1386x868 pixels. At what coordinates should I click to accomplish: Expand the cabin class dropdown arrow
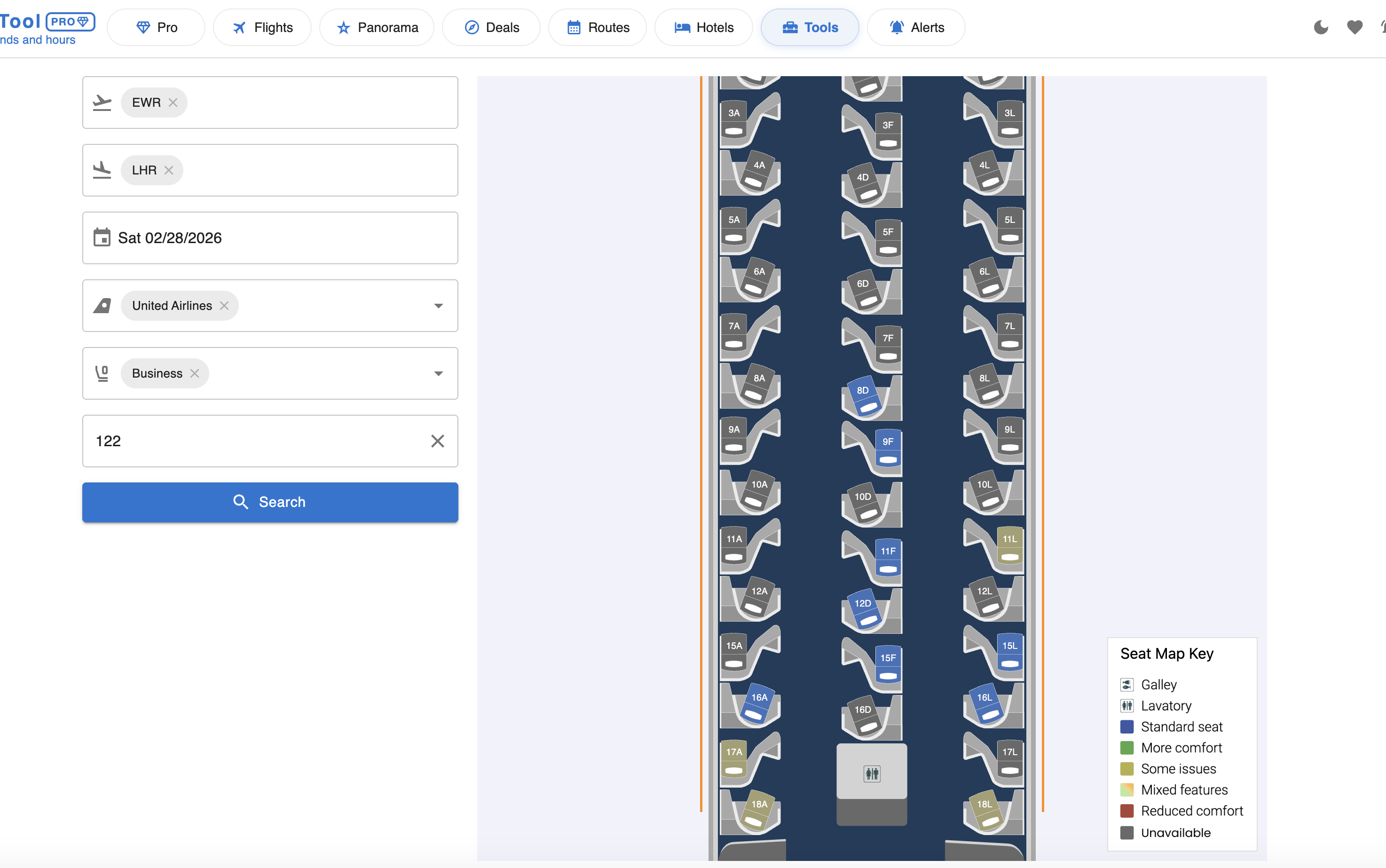click(439, 373)
